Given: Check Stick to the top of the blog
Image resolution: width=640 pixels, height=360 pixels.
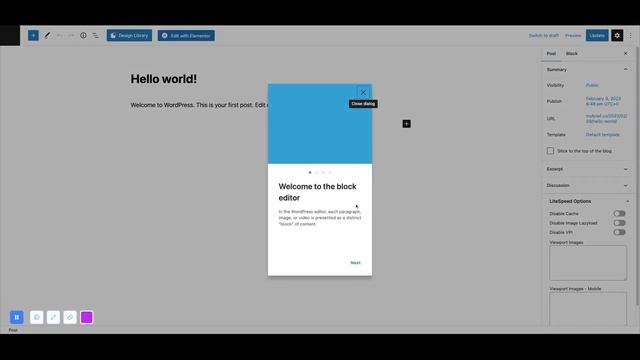Looking at the screenshot, I should point(550,151).
